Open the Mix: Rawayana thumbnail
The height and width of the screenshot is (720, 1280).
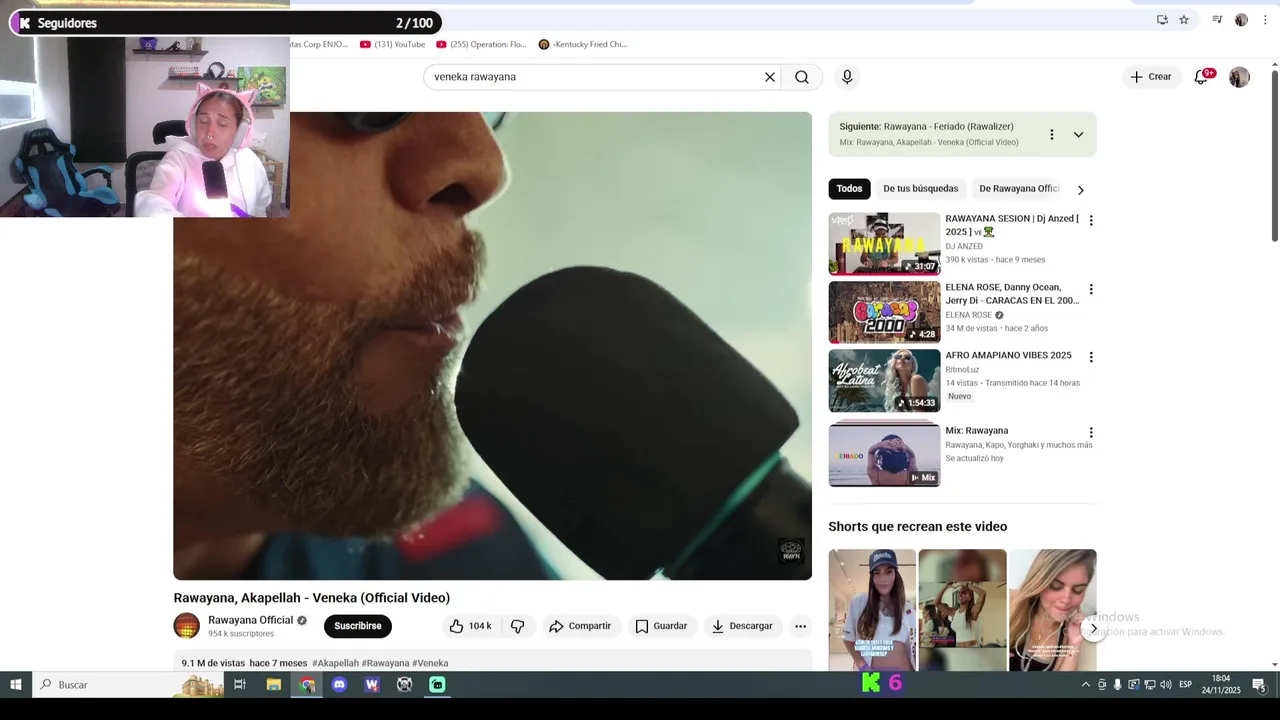click(884, 453)
